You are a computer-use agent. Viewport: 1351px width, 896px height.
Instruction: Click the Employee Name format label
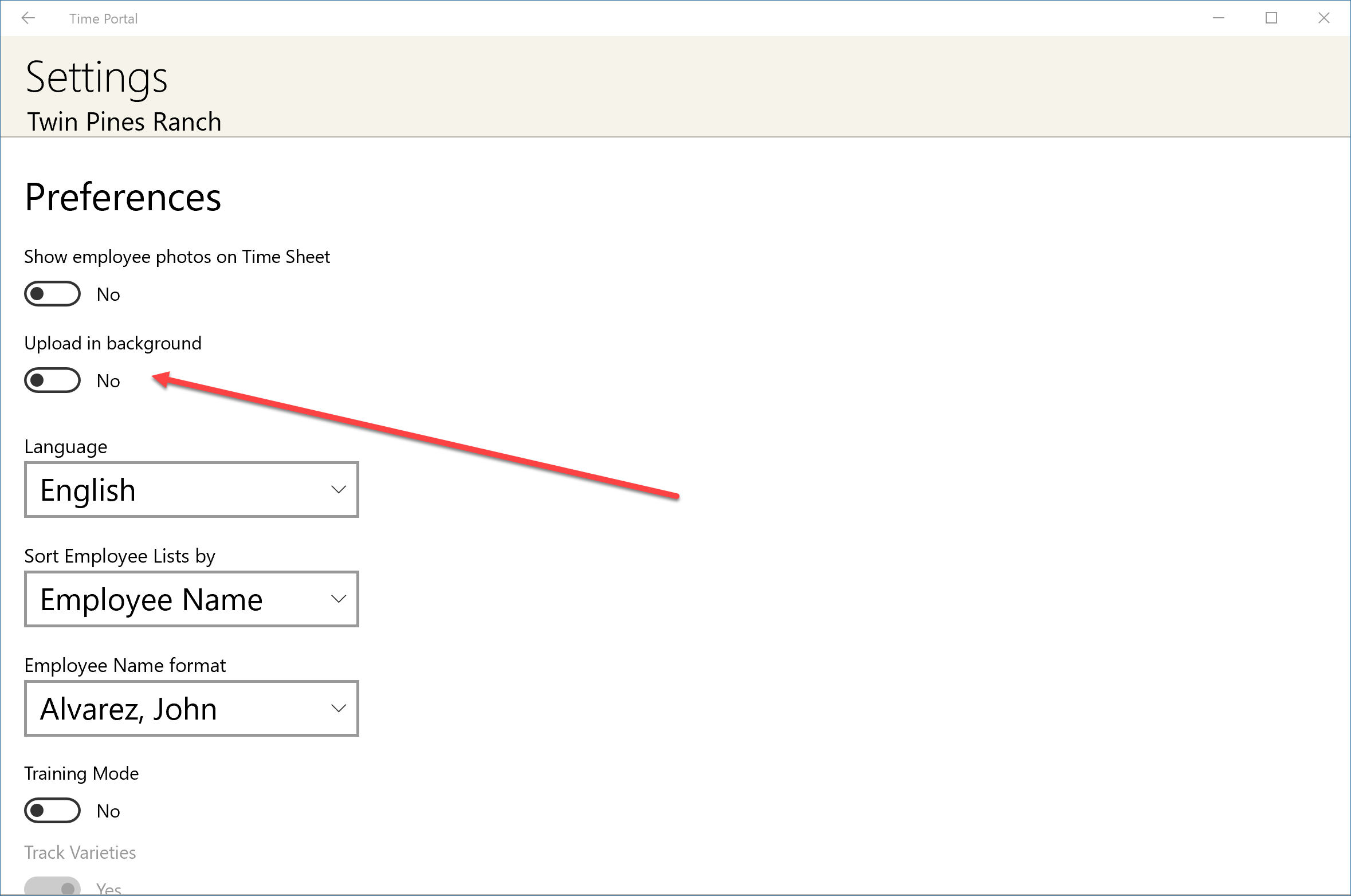[125, 666]
